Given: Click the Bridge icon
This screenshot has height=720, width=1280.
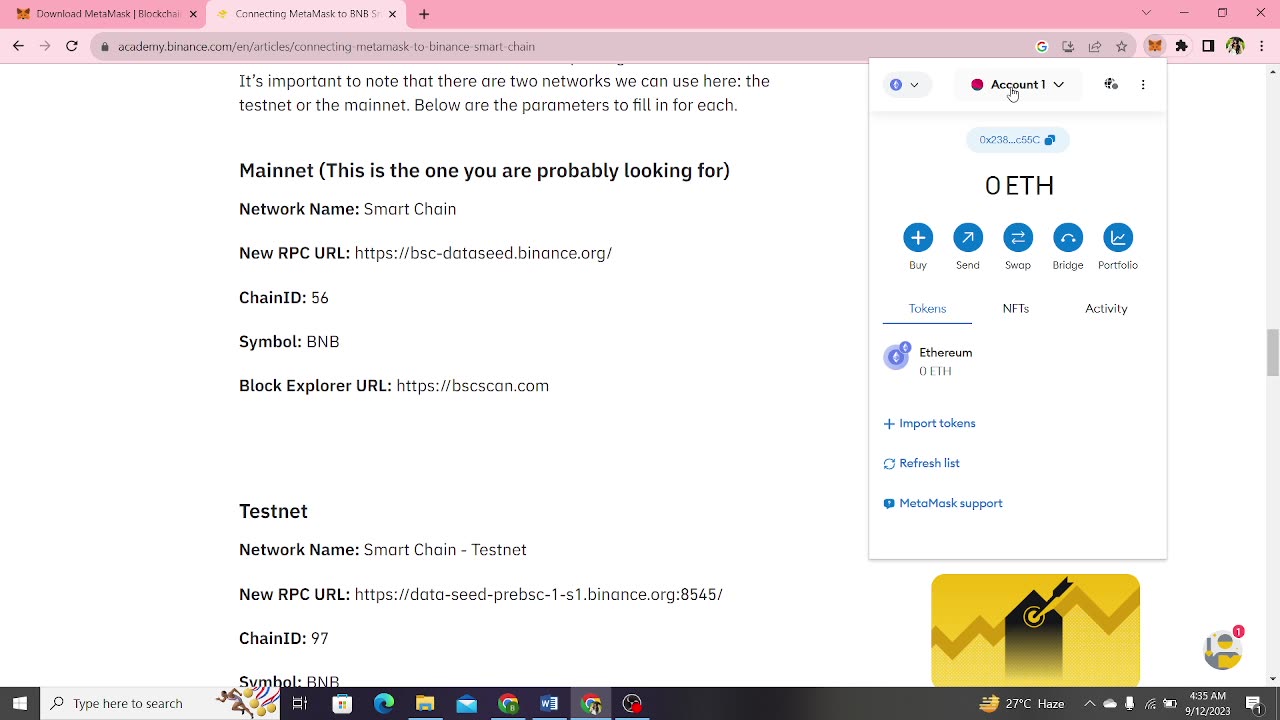Looking at the screenshot, I should coord(1068,237).
